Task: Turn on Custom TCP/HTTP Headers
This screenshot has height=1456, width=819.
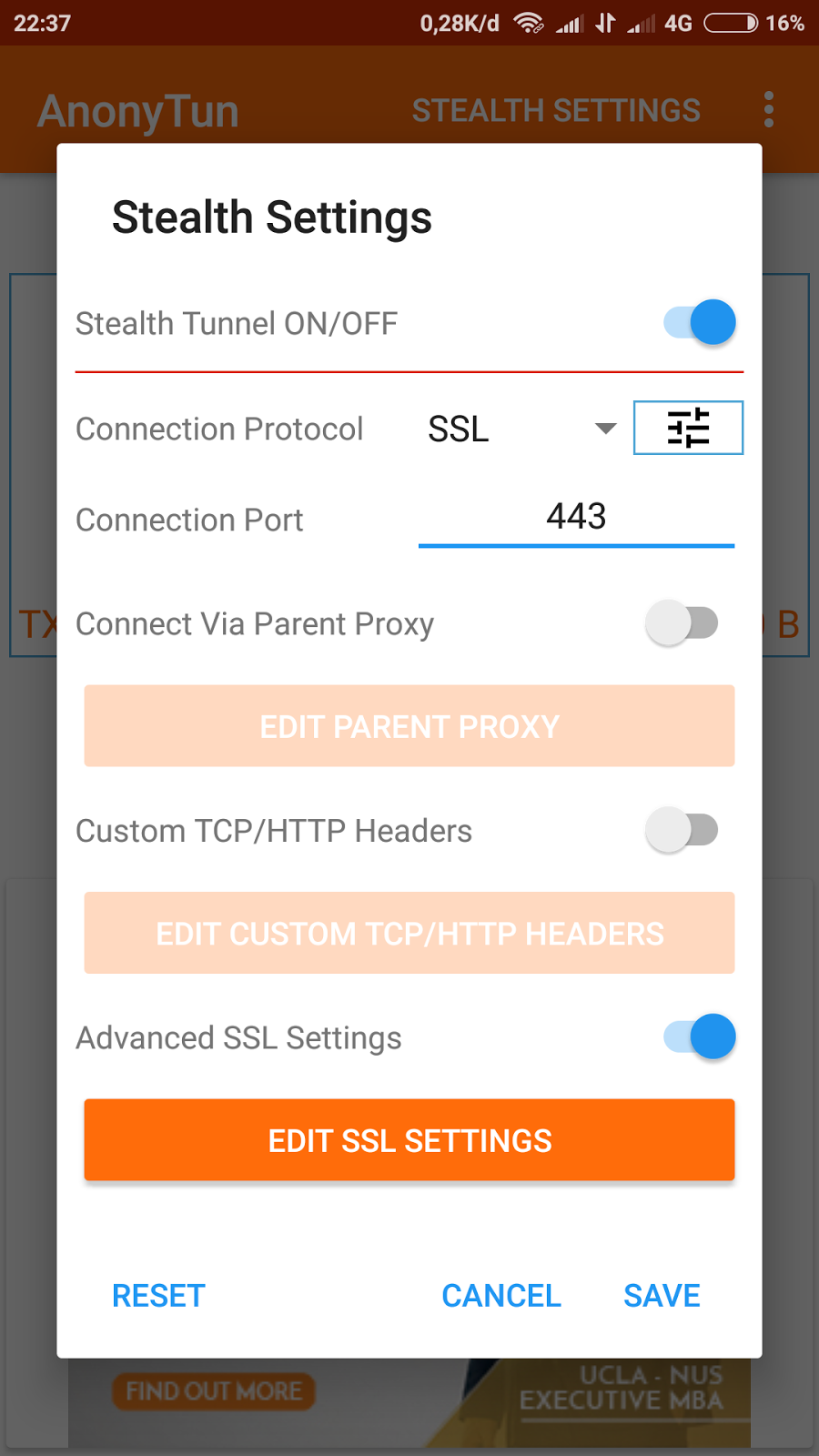Action: pyautogui.click(x=682, y=831)
